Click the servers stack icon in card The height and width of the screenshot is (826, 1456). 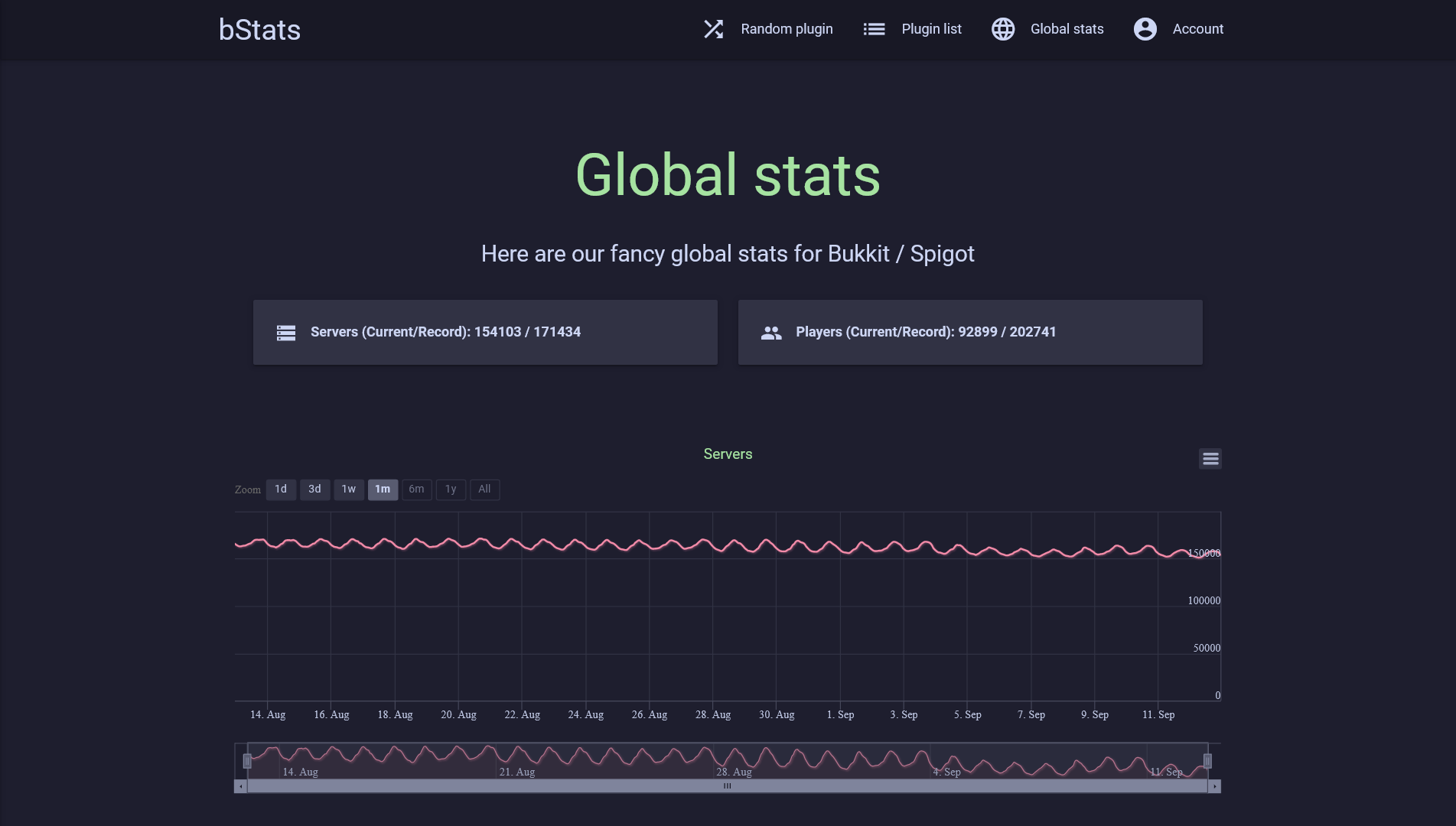(286, 333)
